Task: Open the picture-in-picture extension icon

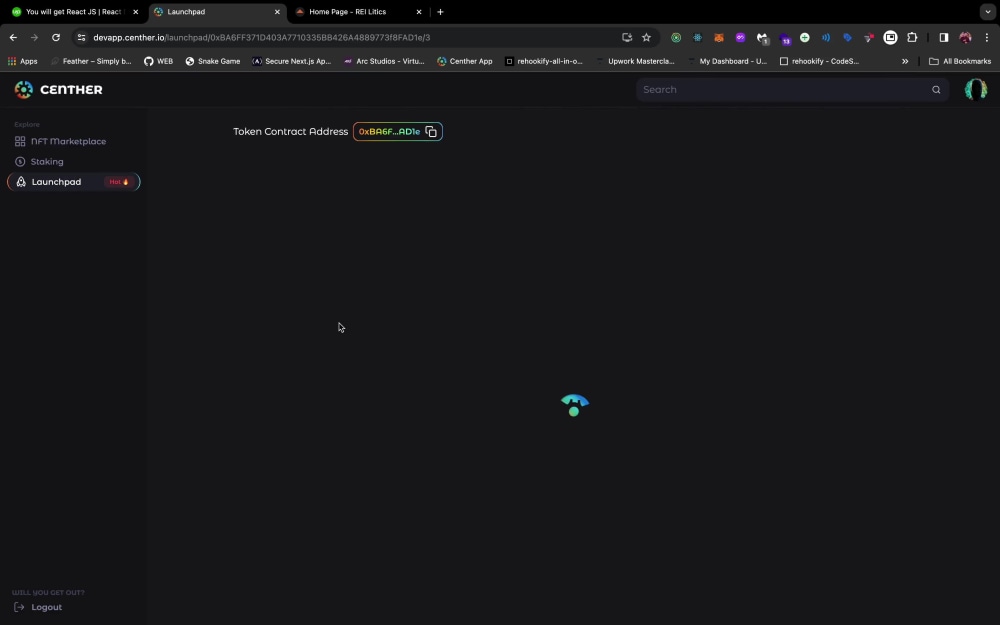Action: tap(890, 38)
